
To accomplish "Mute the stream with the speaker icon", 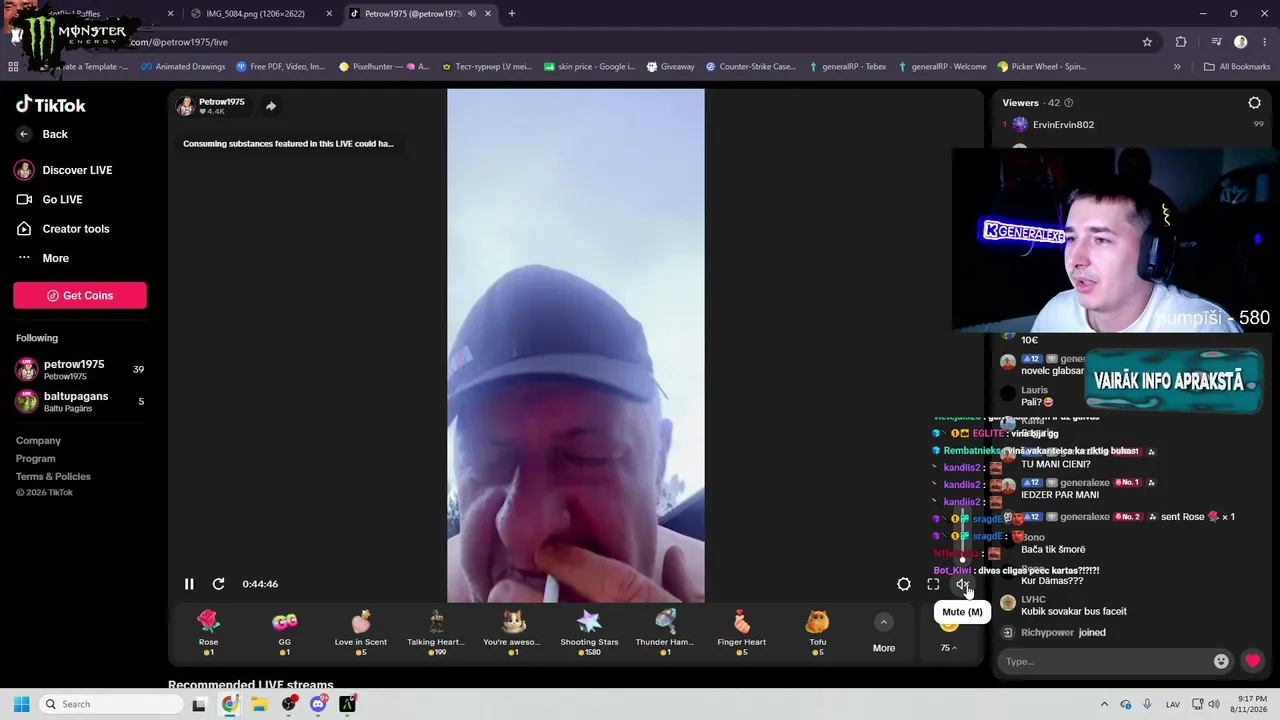I will point(962,584).
